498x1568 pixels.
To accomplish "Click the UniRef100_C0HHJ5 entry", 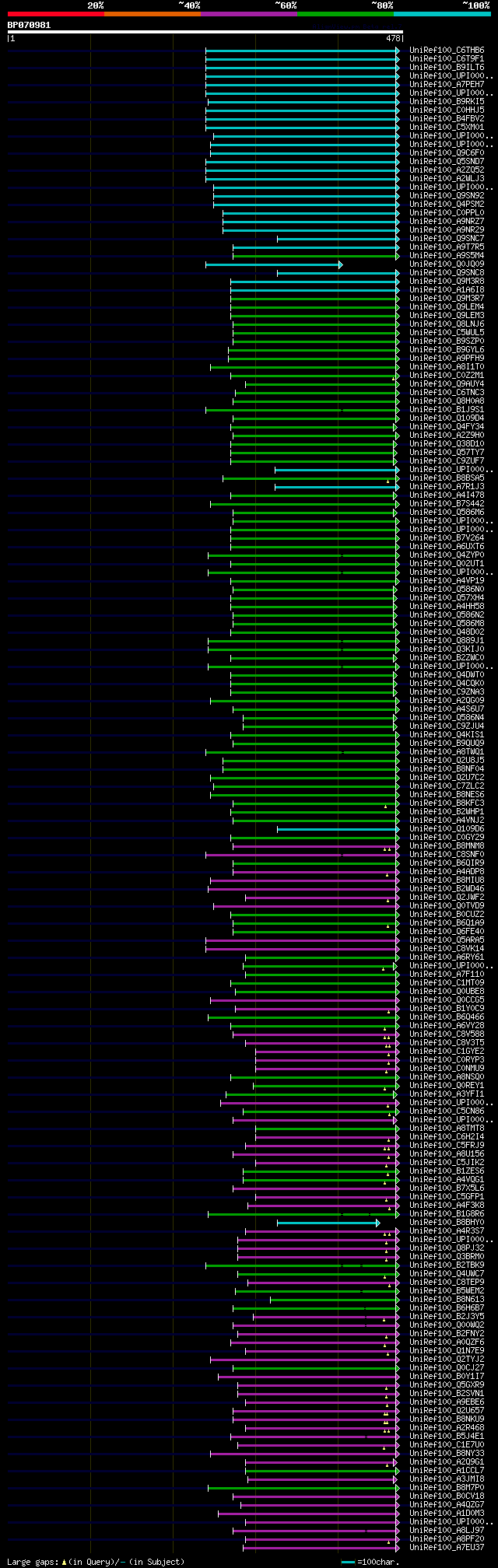I will (x=447, y=110).
